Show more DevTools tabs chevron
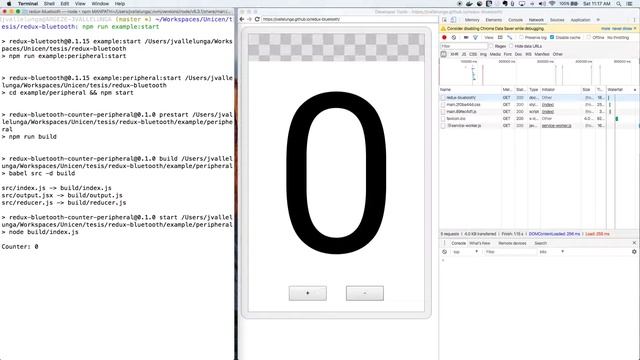The image size is (640, 360). point(598,20)
